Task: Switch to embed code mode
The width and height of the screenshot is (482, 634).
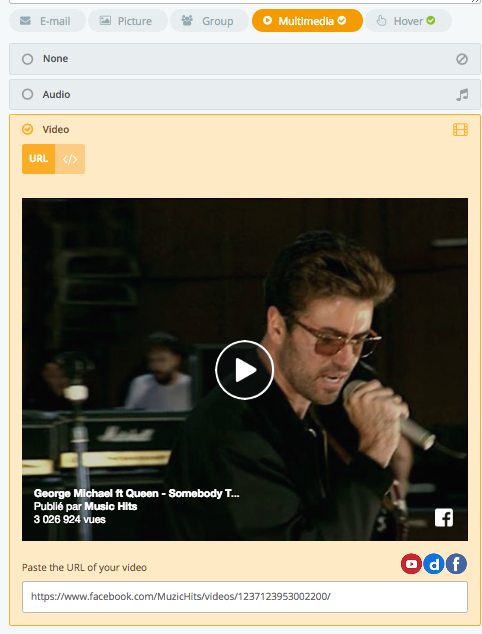Action: pos(70,159)
